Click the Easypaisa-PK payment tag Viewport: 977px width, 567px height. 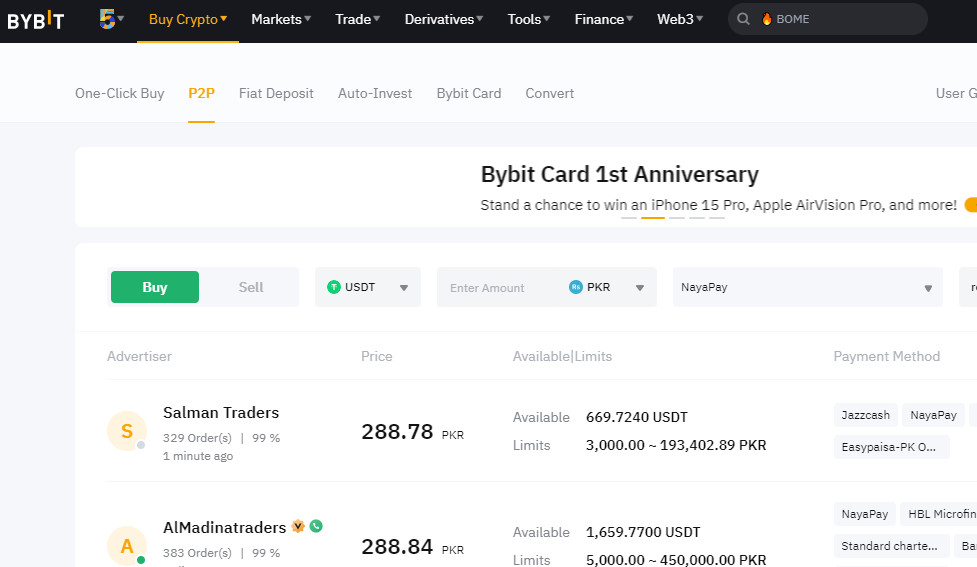point(892,447)
